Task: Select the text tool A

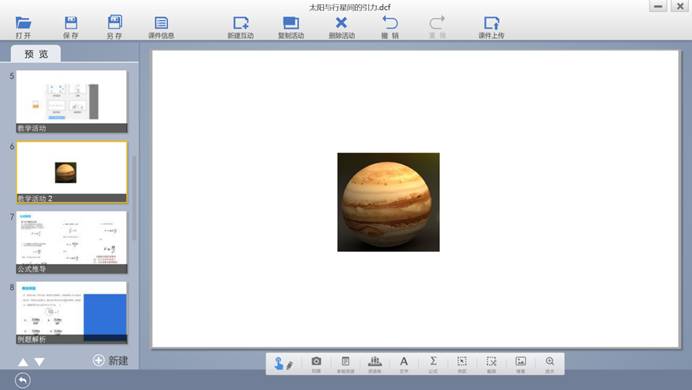Action: [404, 364]
